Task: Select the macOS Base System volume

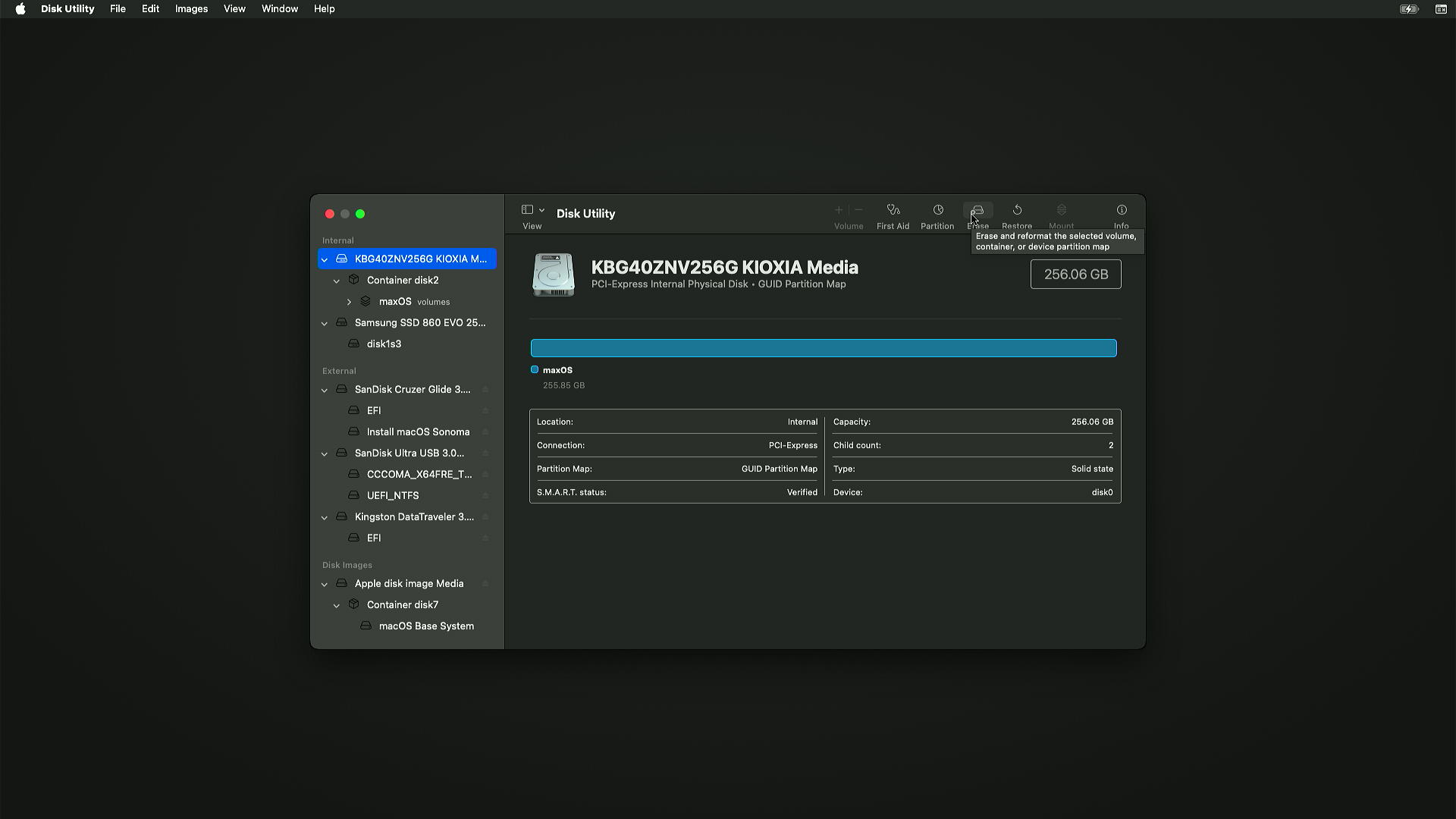Action: [x=426, y=626]
